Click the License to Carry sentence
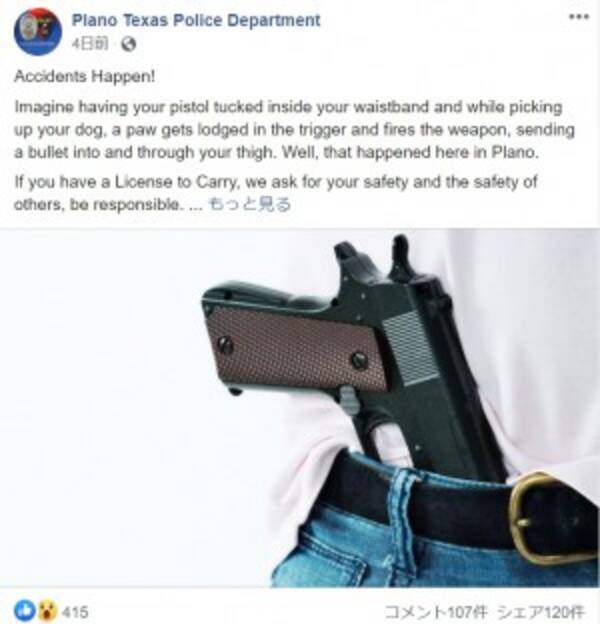Viewport: 600px width, 624px height. pyautogui.click(x=275, y=193)
